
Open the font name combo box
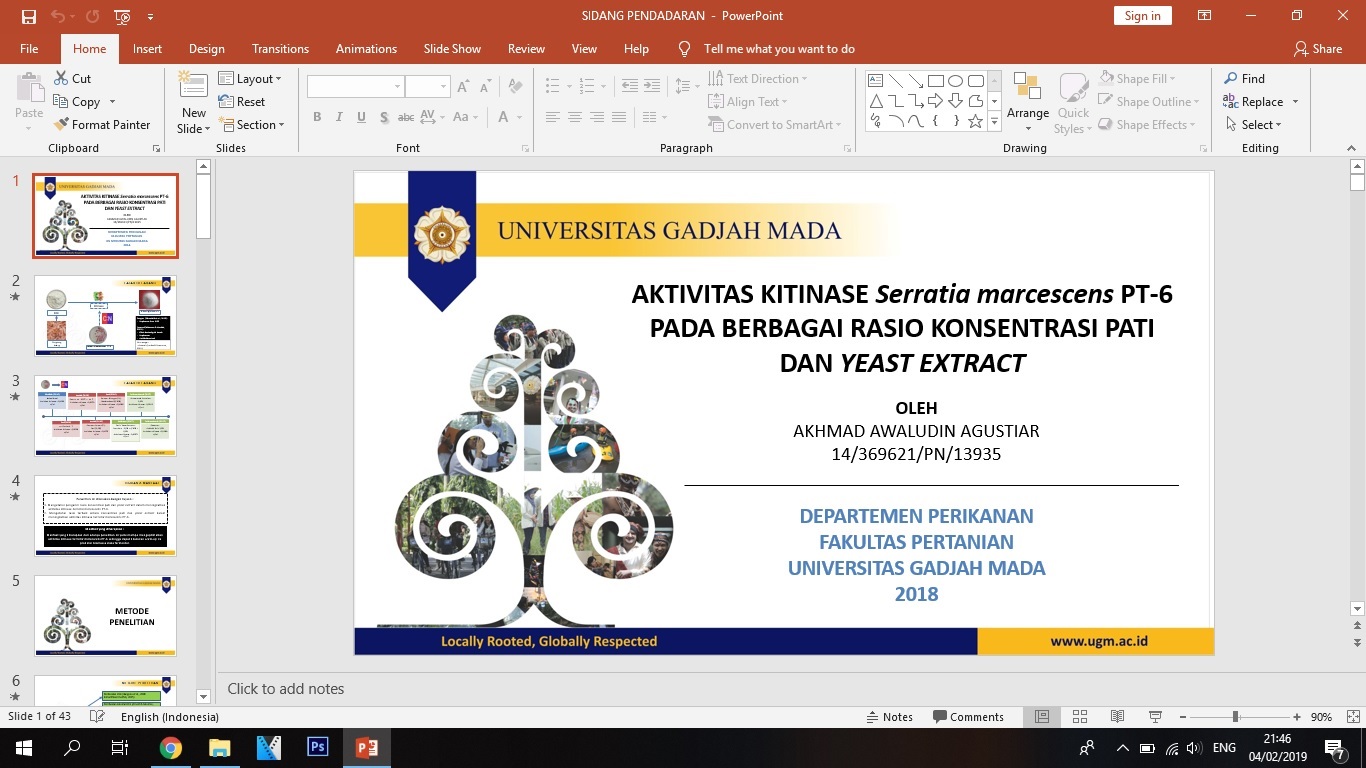click(x=355, y=87)
